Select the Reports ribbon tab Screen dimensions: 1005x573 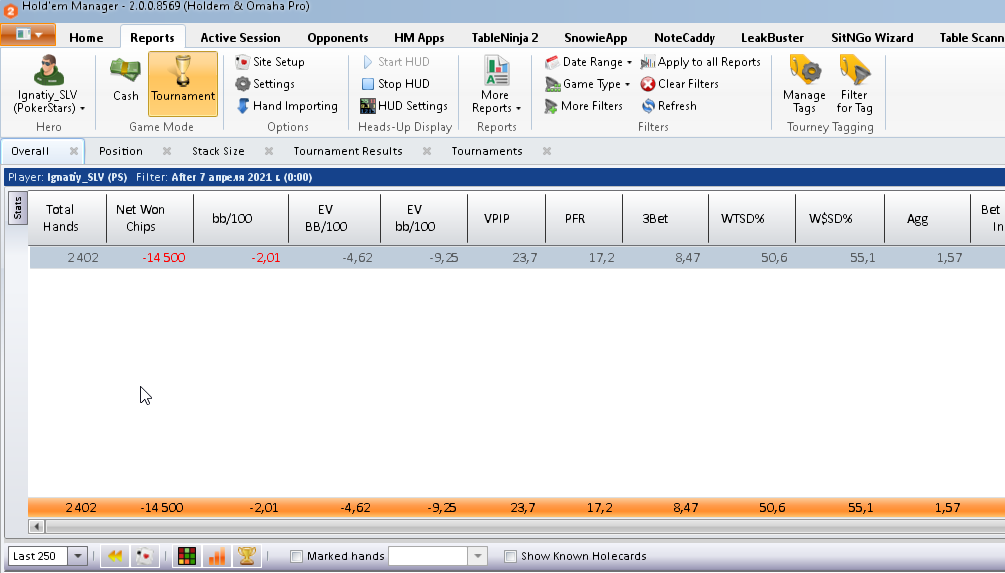tap(153, 38)
